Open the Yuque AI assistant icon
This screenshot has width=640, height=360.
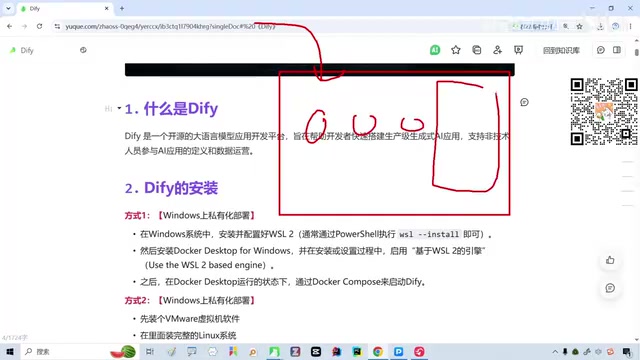pyautogui.click(x=435, y=50)
